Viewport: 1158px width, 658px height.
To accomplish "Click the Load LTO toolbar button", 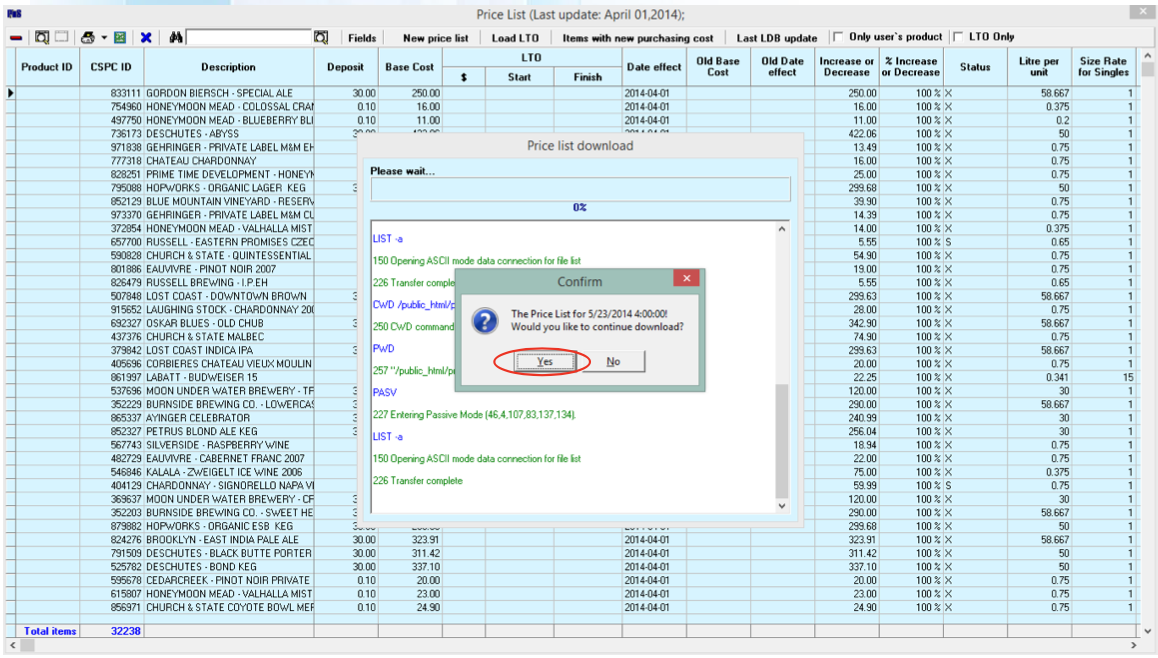I will [515, 38].
